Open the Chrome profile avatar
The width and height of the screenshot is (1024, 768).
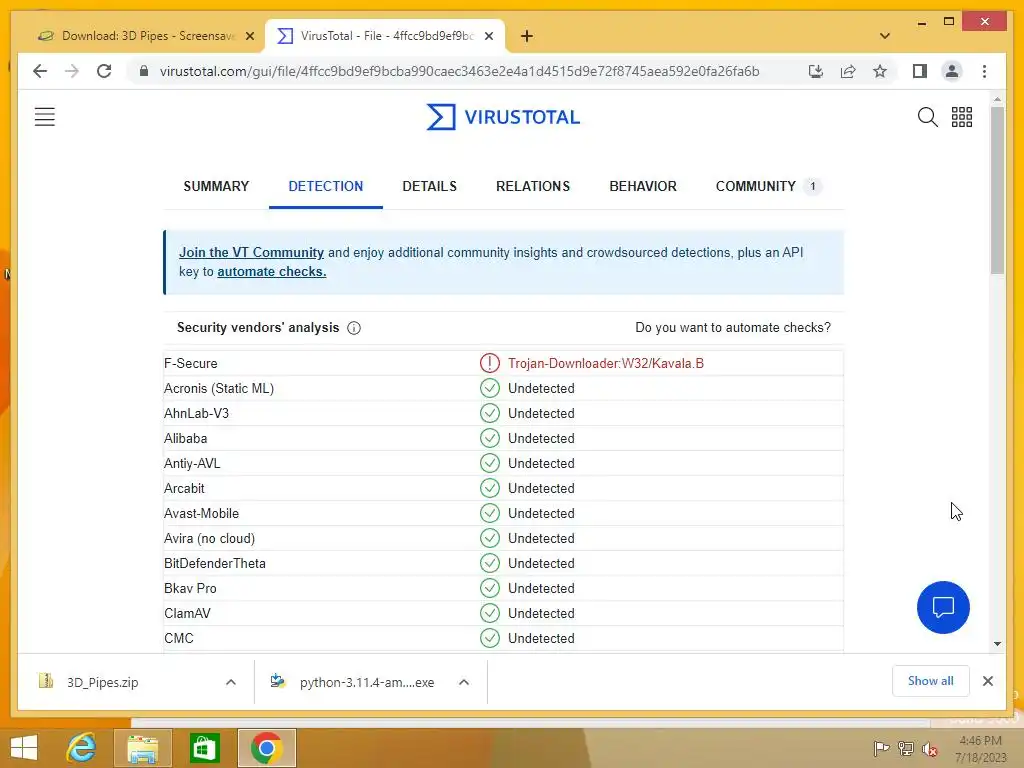tap(952, 71)
